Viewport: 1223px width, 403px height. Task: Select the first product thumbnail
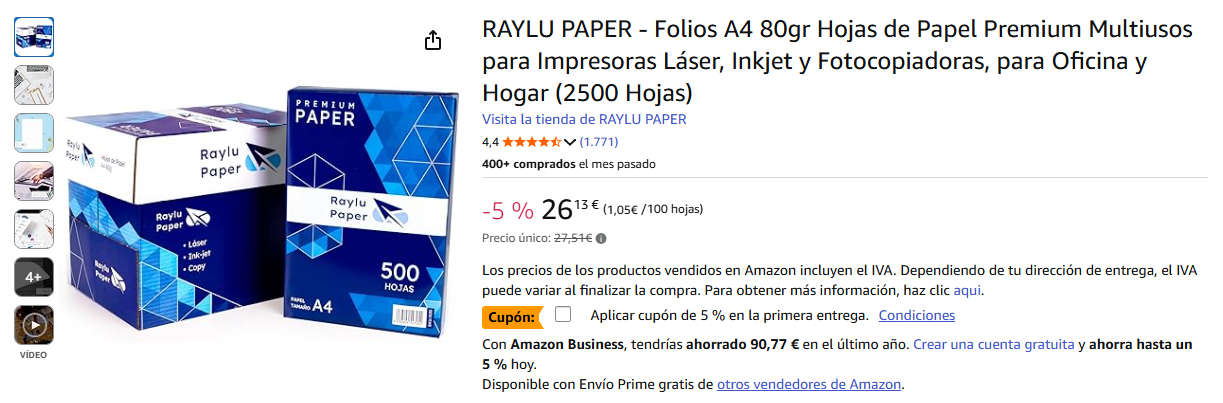click(34, 37)
